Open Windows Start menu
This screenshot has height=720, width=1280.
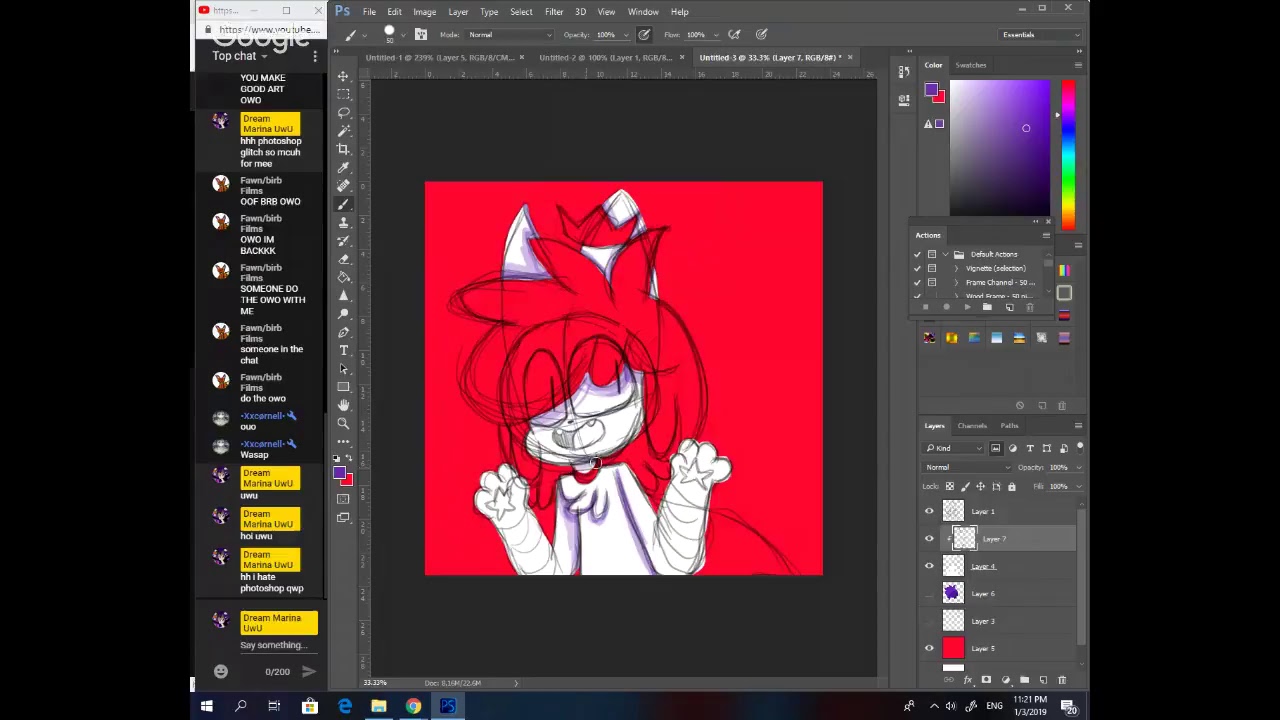point(206,707)
